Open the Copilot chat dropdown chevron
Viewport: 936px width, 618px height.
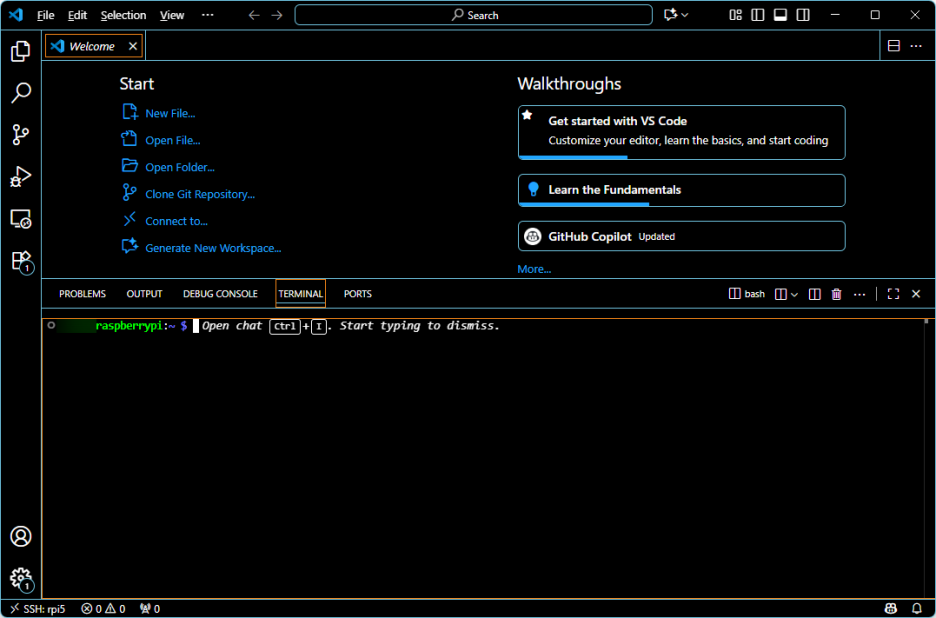tap(685, 15)
